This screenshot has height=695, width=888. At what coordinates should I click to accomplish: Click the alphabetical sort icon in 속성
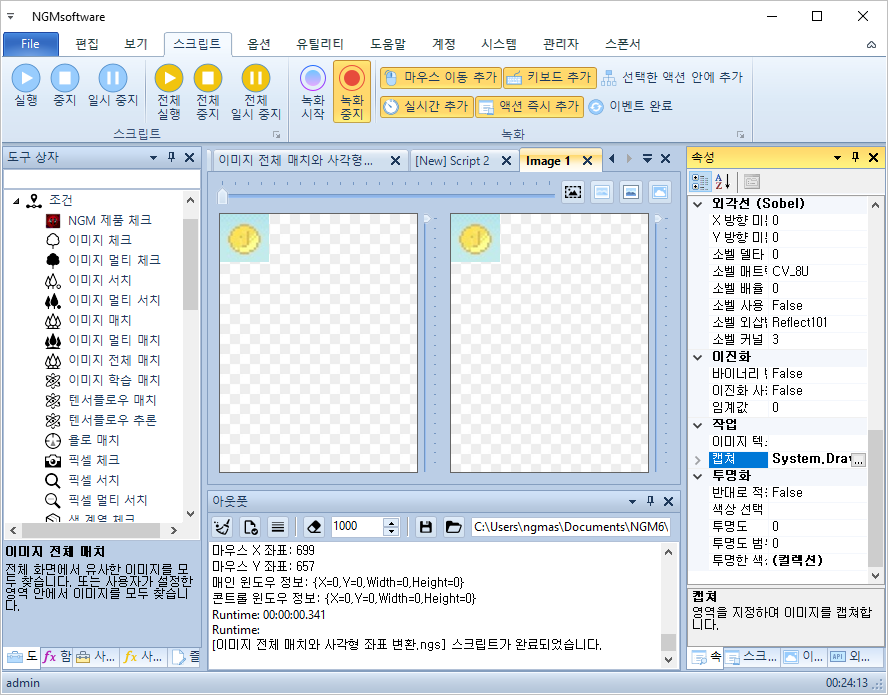coord(722,182)
